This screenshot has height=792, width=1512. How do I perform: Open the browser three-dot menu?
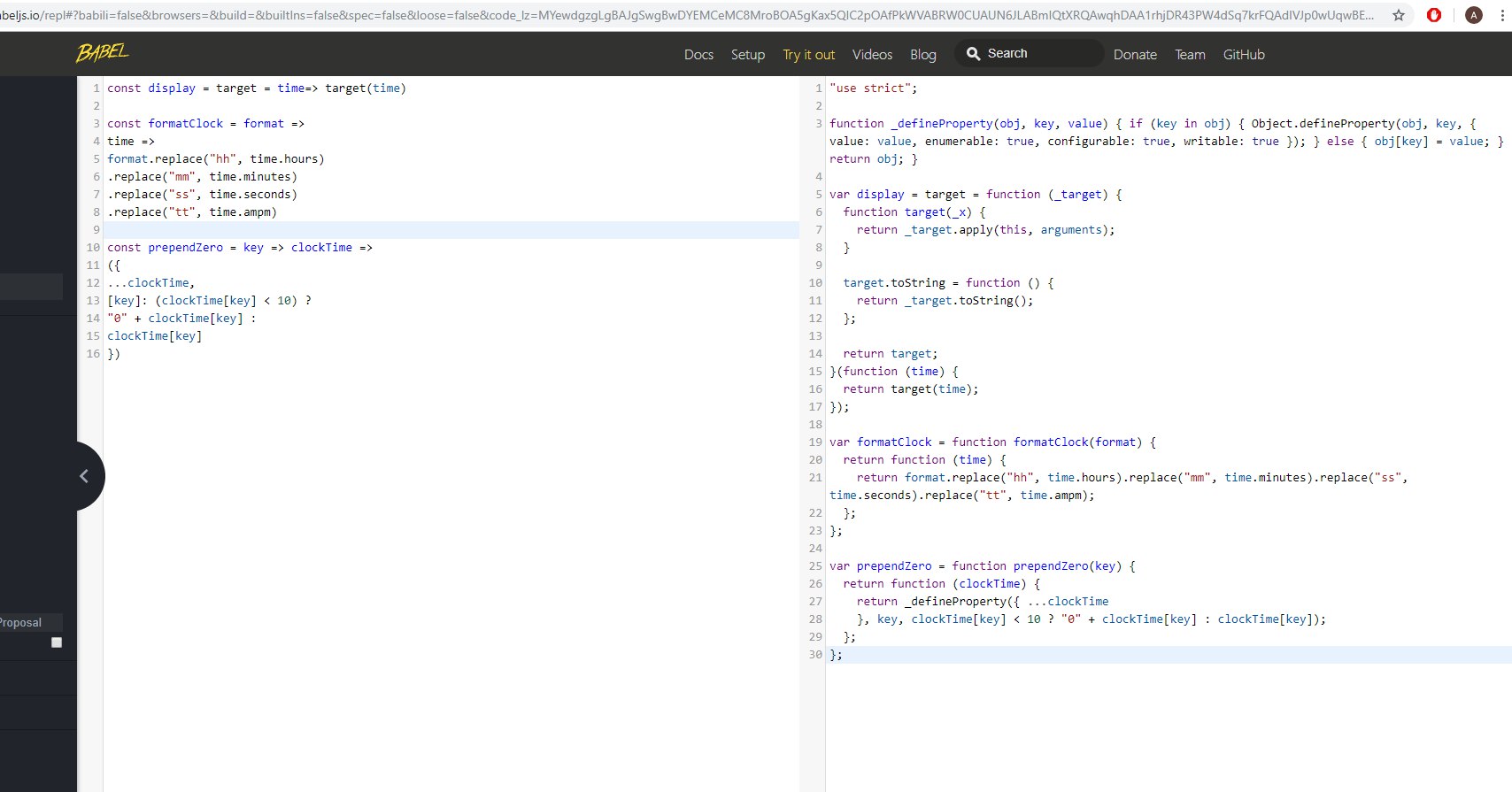[1503, 15]
